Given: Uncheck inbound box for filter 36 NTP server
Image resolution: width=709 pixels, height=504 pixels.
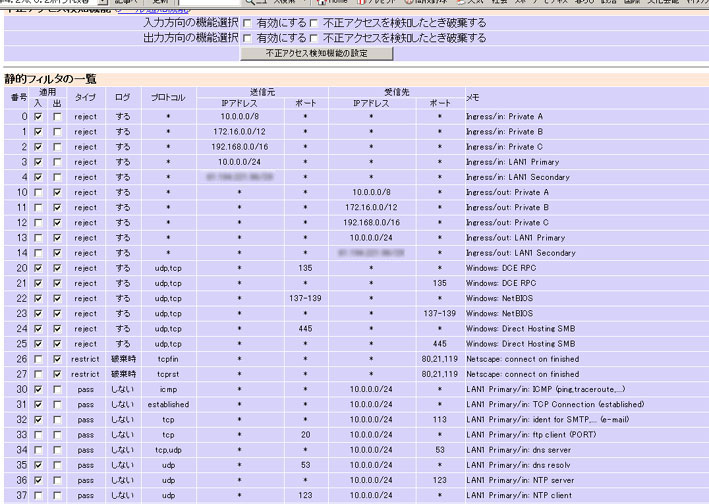Looking at the screenshot, I should point(38,480).
